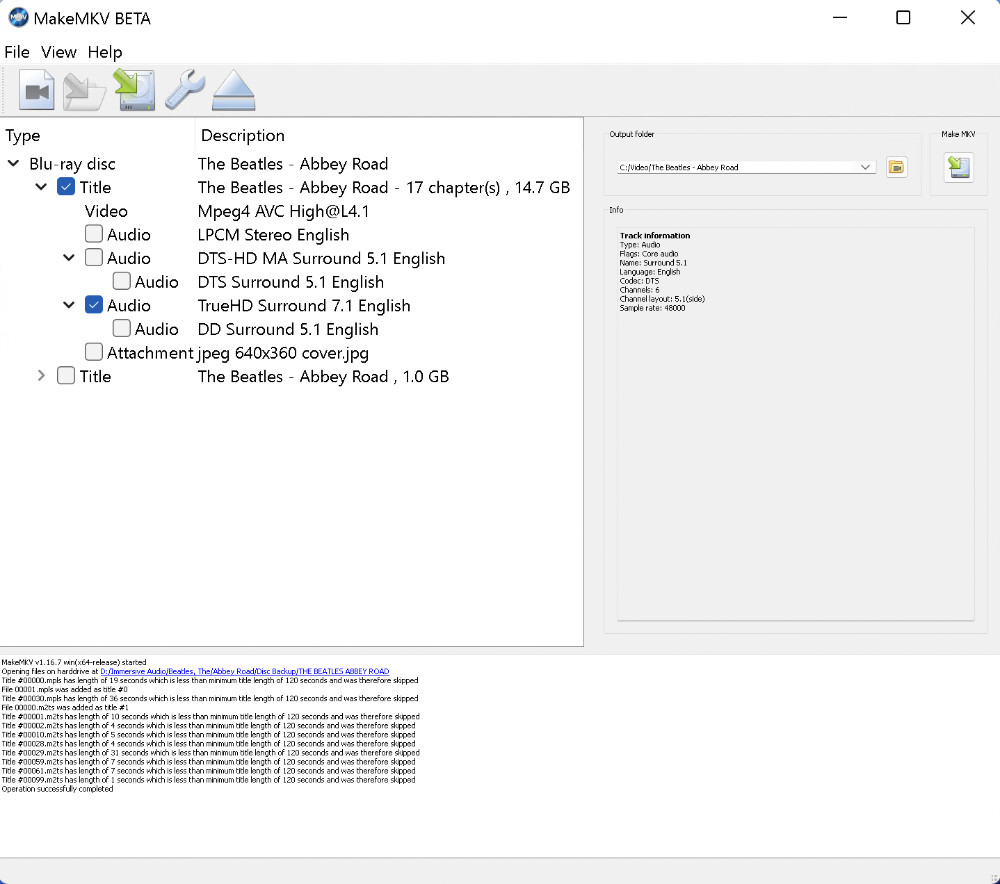The width and height of the screenshot is (1000, 884).
Task: Click the Make MKV button icon
Action: (x=959, y=167)
